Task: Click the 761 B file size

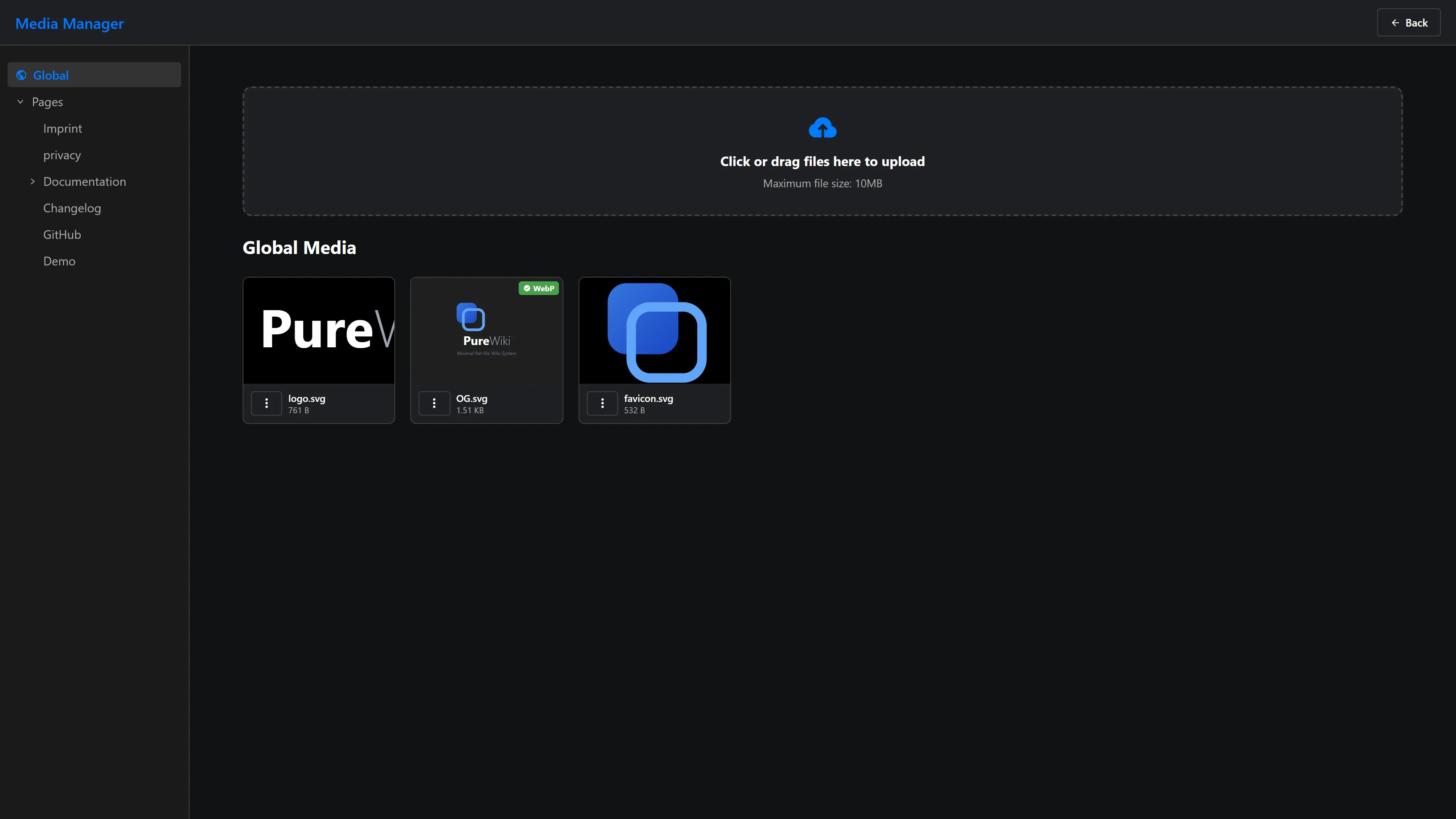Action: point(298,410)
